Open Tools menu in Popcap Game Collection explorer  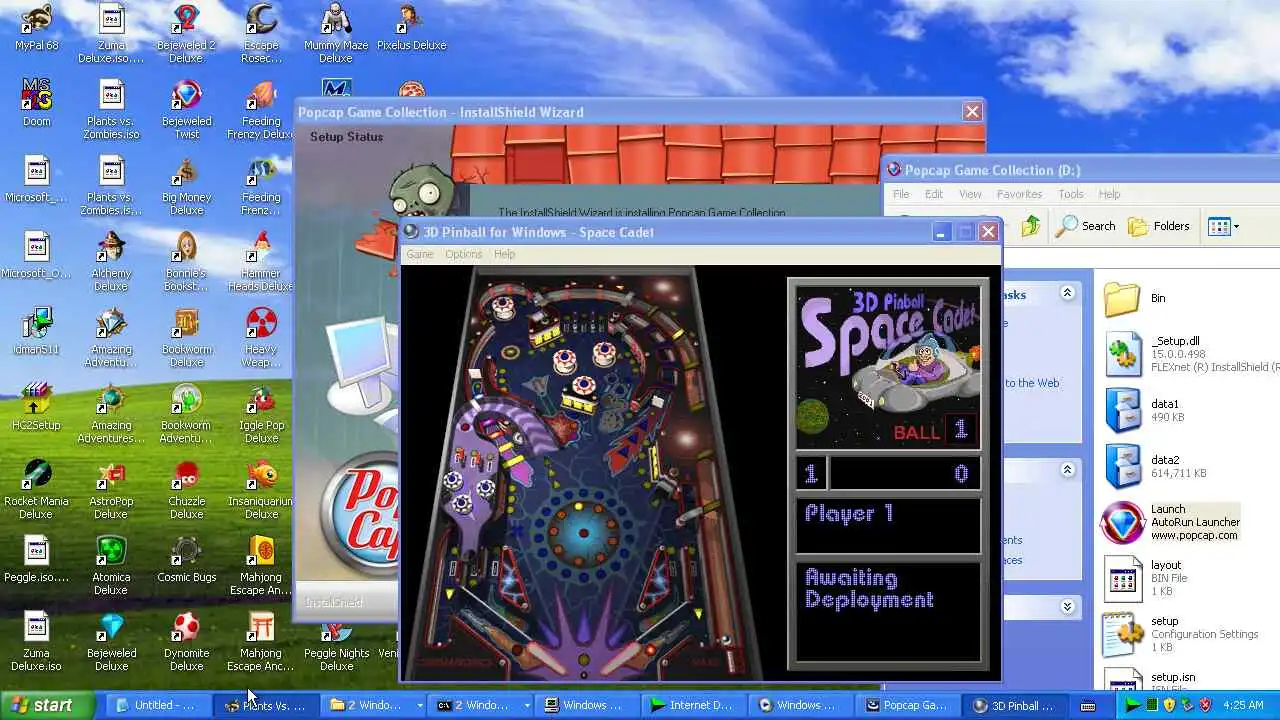1071,194
